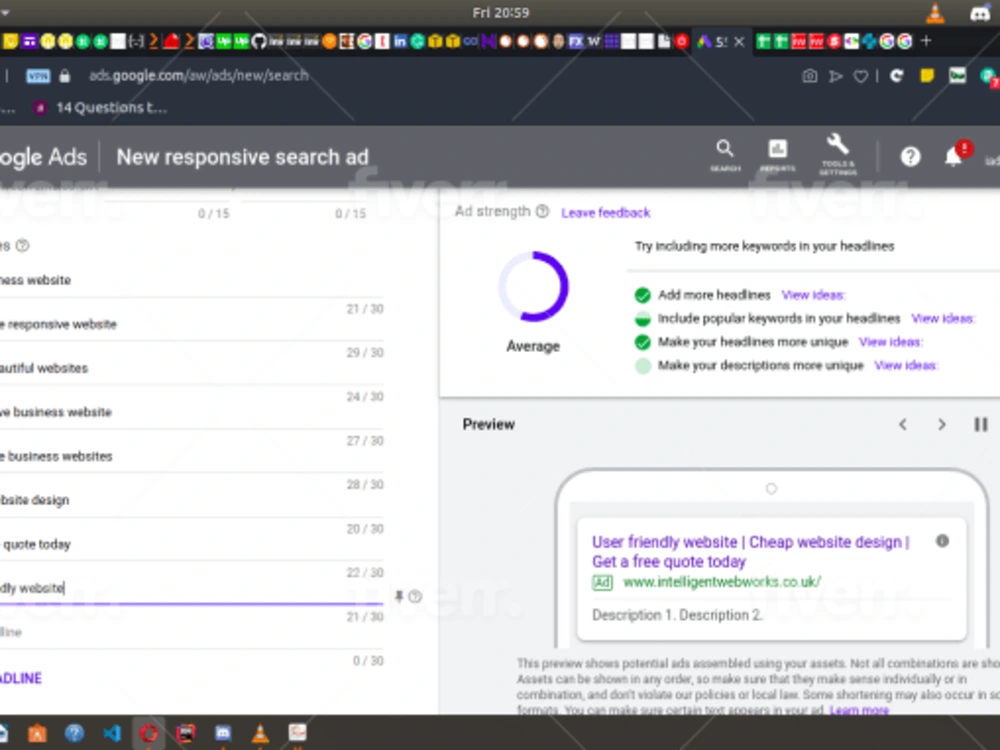This screenshot has height=750, width=1000.
Task: Click the 'quote today' headline field
Action: click(x=191, y=545)
